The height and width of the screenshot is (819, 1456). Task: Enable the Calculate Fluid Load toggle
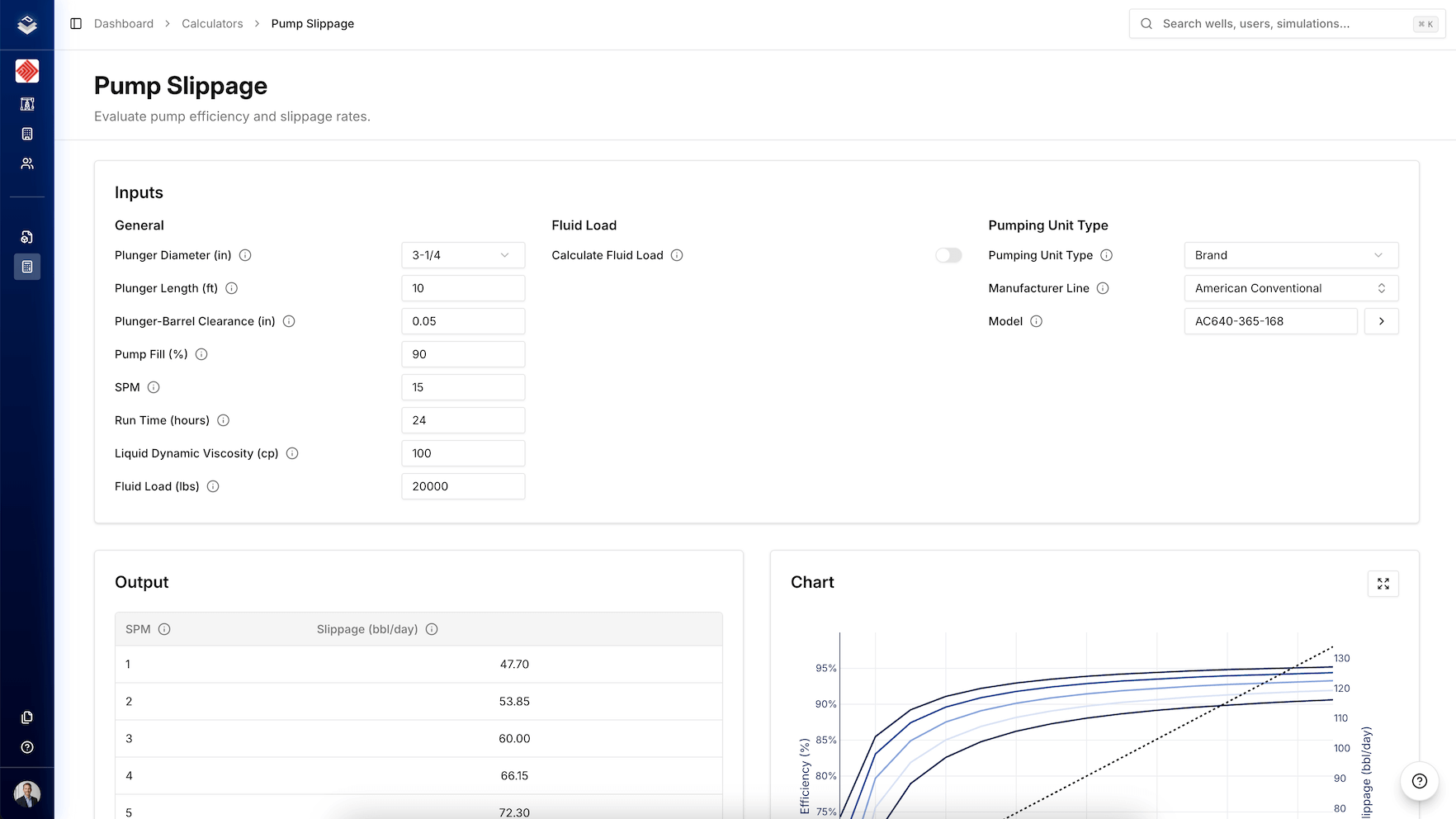948,255
